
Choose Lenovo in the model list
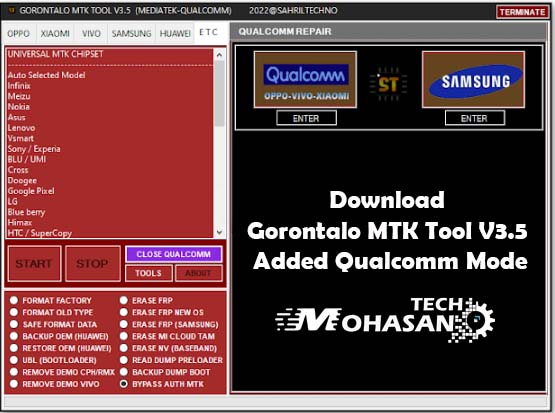click(x=110, y=128)
